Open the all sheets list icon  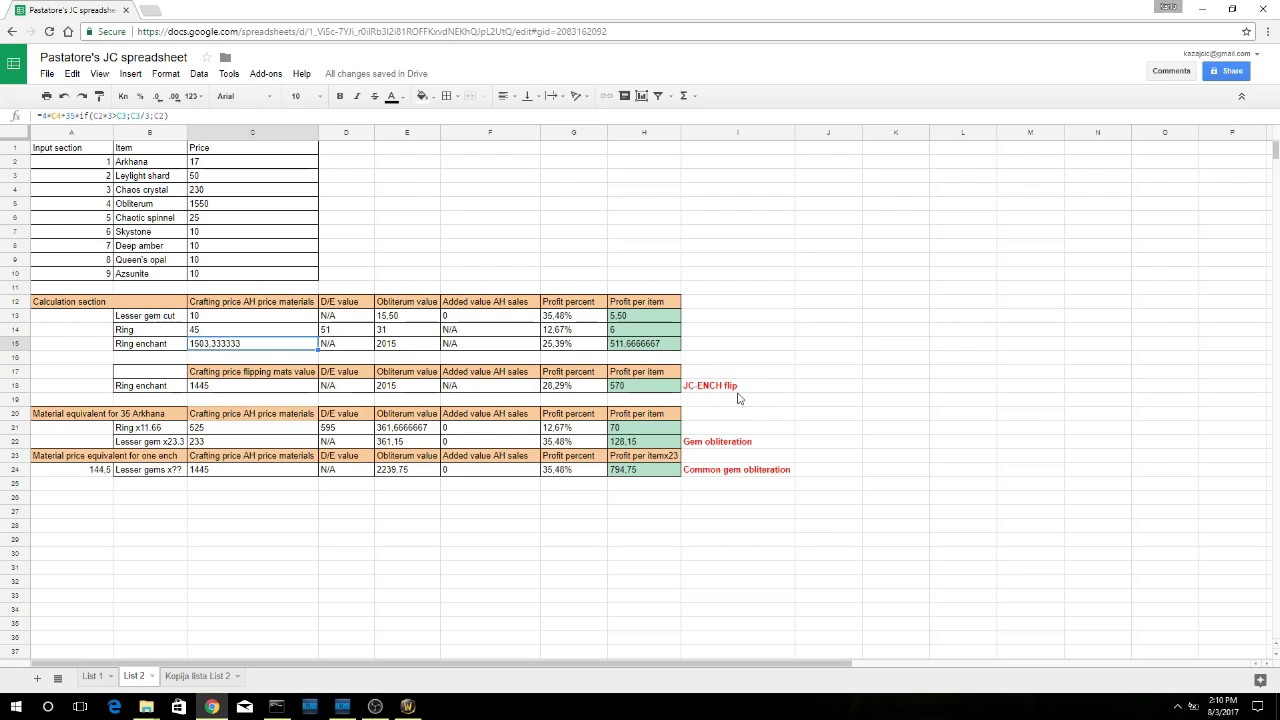pyautogui.click(x=58, y=679)
